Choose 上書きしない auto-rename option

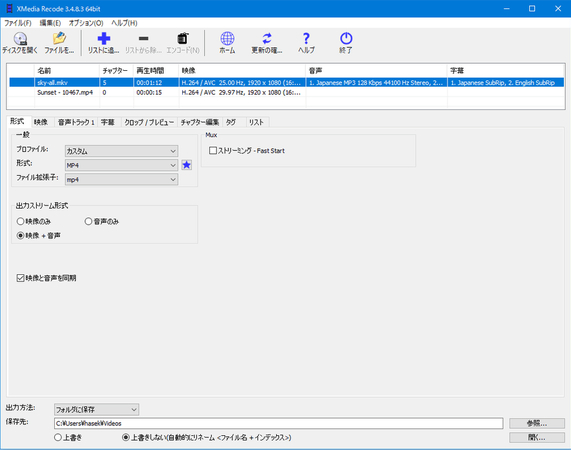(126, 437)
